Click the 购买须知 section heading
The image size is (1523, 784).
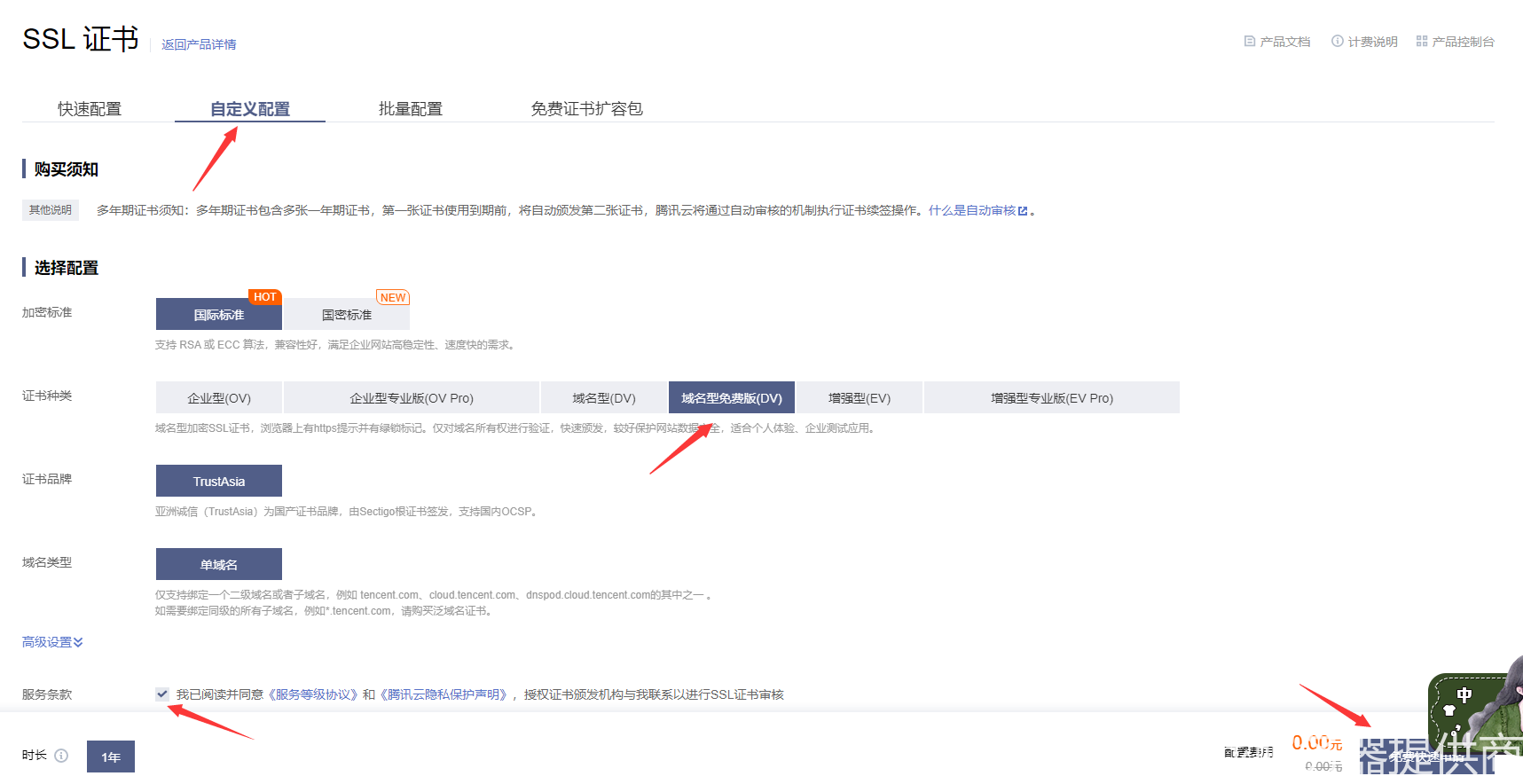click(67, 169)
